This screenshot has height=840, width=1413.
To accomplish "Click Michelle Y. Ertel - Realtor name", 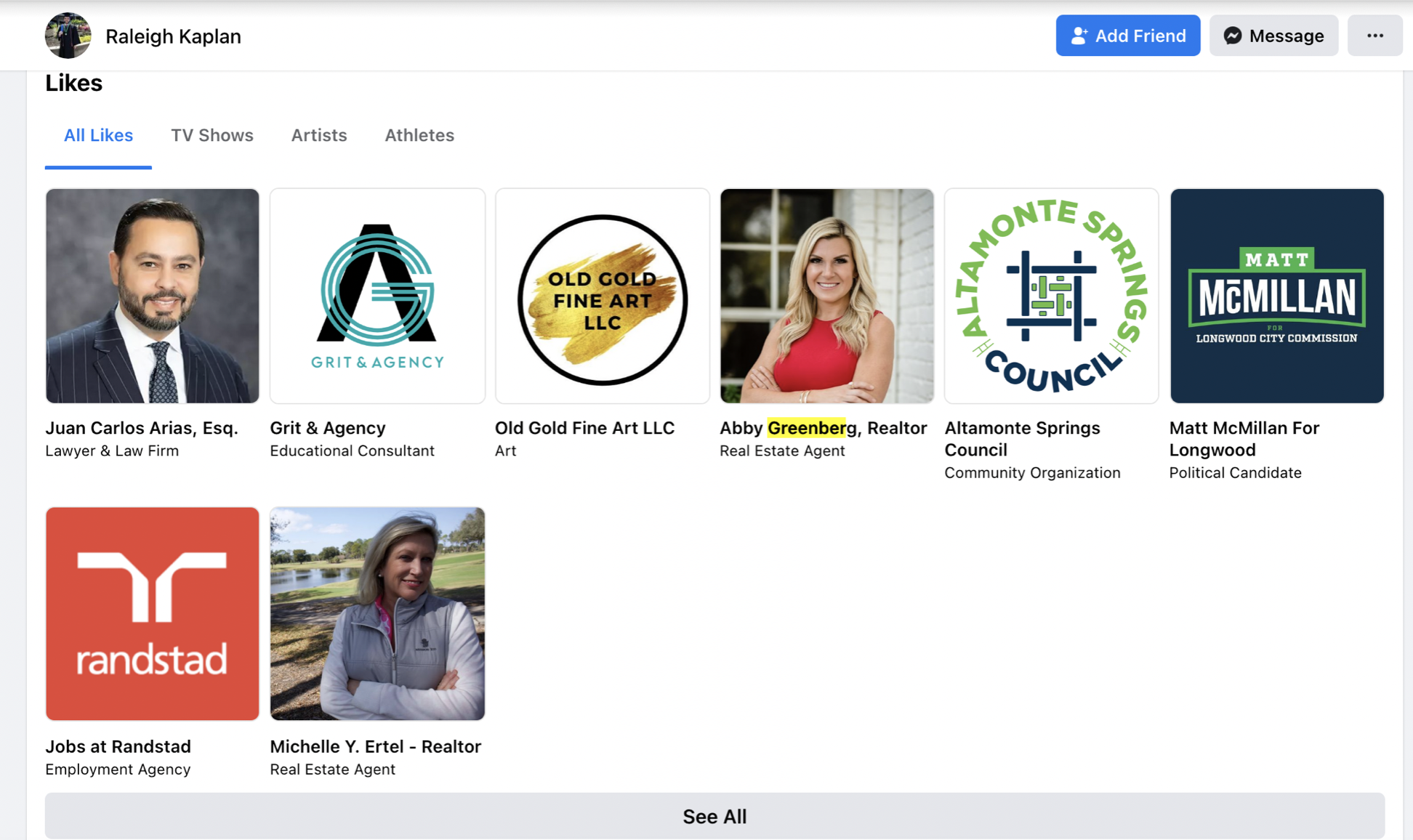I will [375, 746].
